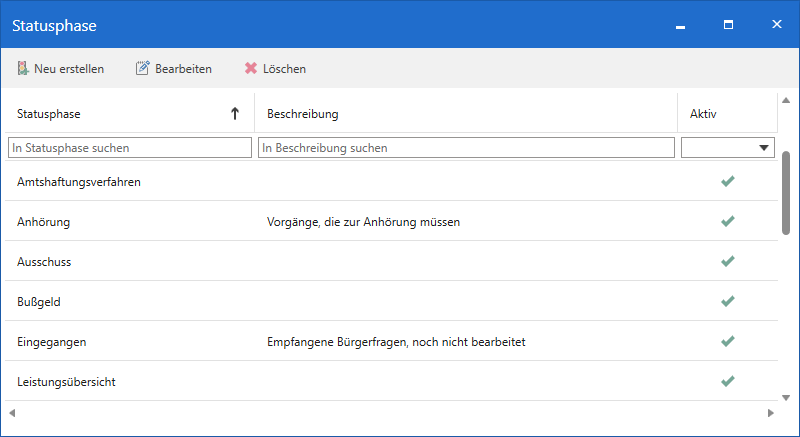This screenshot has height=437, width=800.
Task: Click the sort arrow in Statusphase header
Action: click(x=235, y=114)
